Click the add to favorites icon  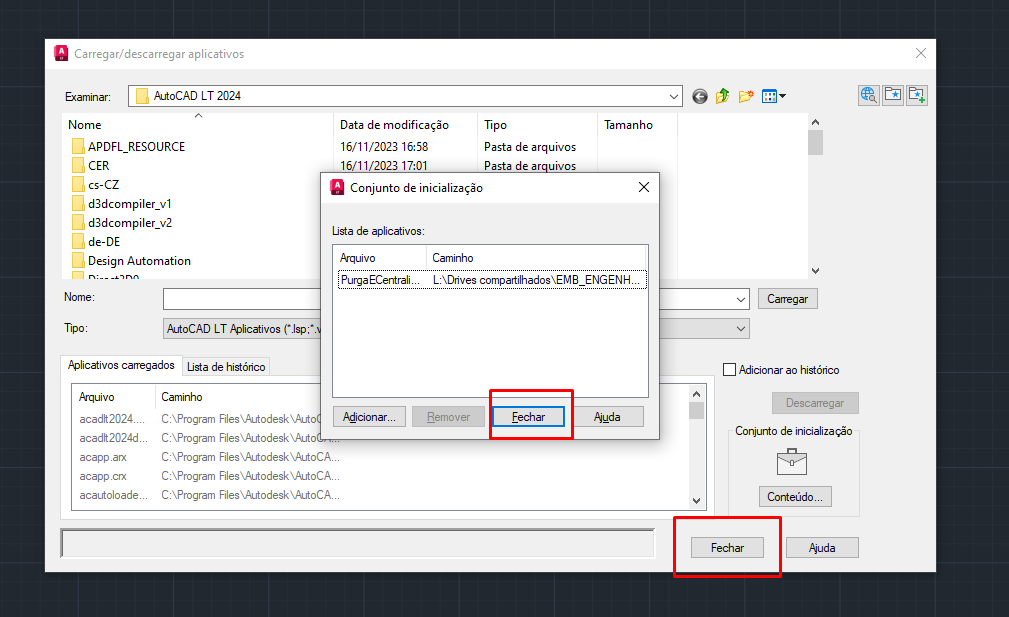(x=917, y=95)
